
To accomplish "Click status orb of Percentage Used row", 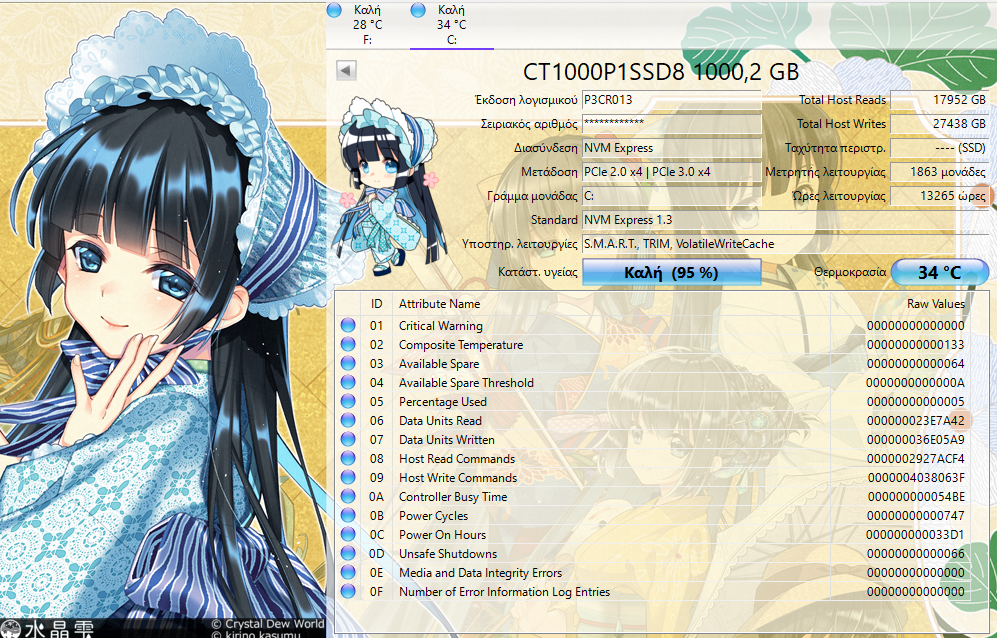I will 348,401.
